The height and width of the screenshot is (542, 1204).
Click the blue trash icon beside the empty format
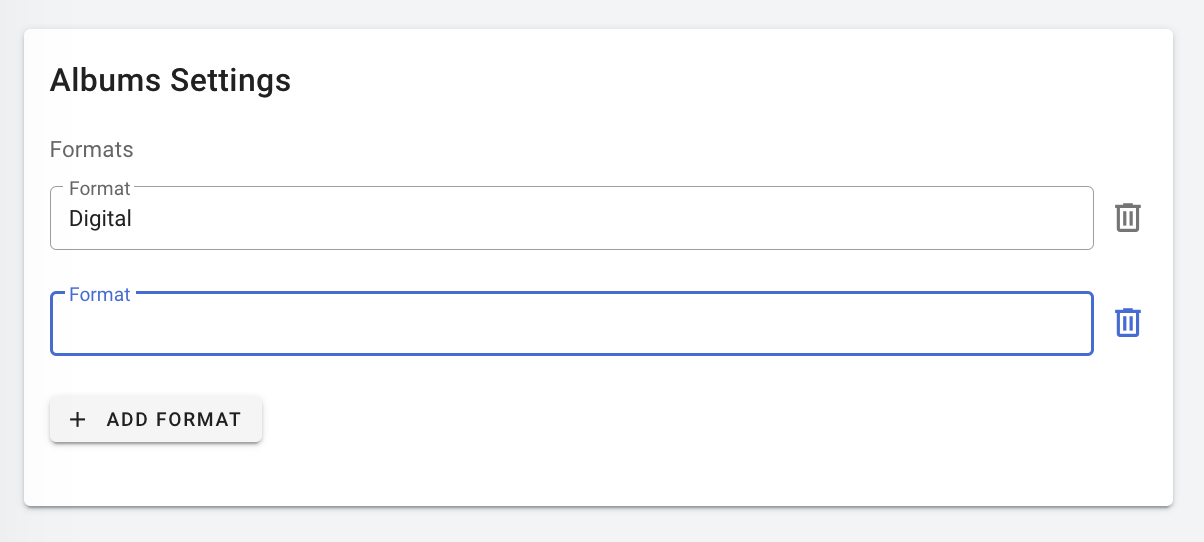click(x=1128, y=323)
